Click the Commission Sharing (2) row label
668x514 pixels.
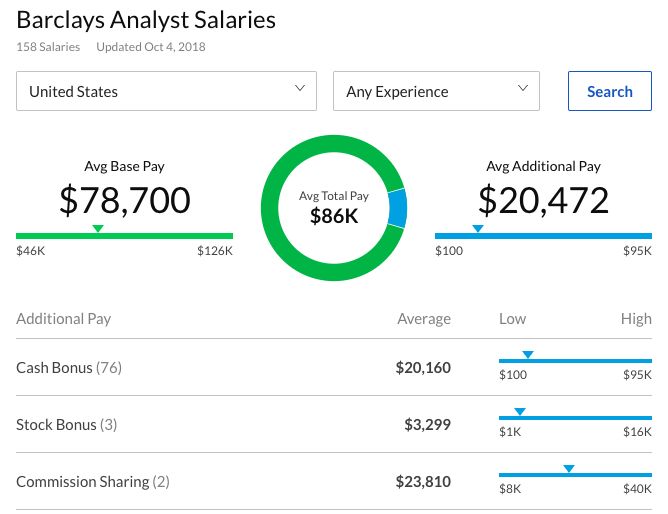[x=93, y=482]
